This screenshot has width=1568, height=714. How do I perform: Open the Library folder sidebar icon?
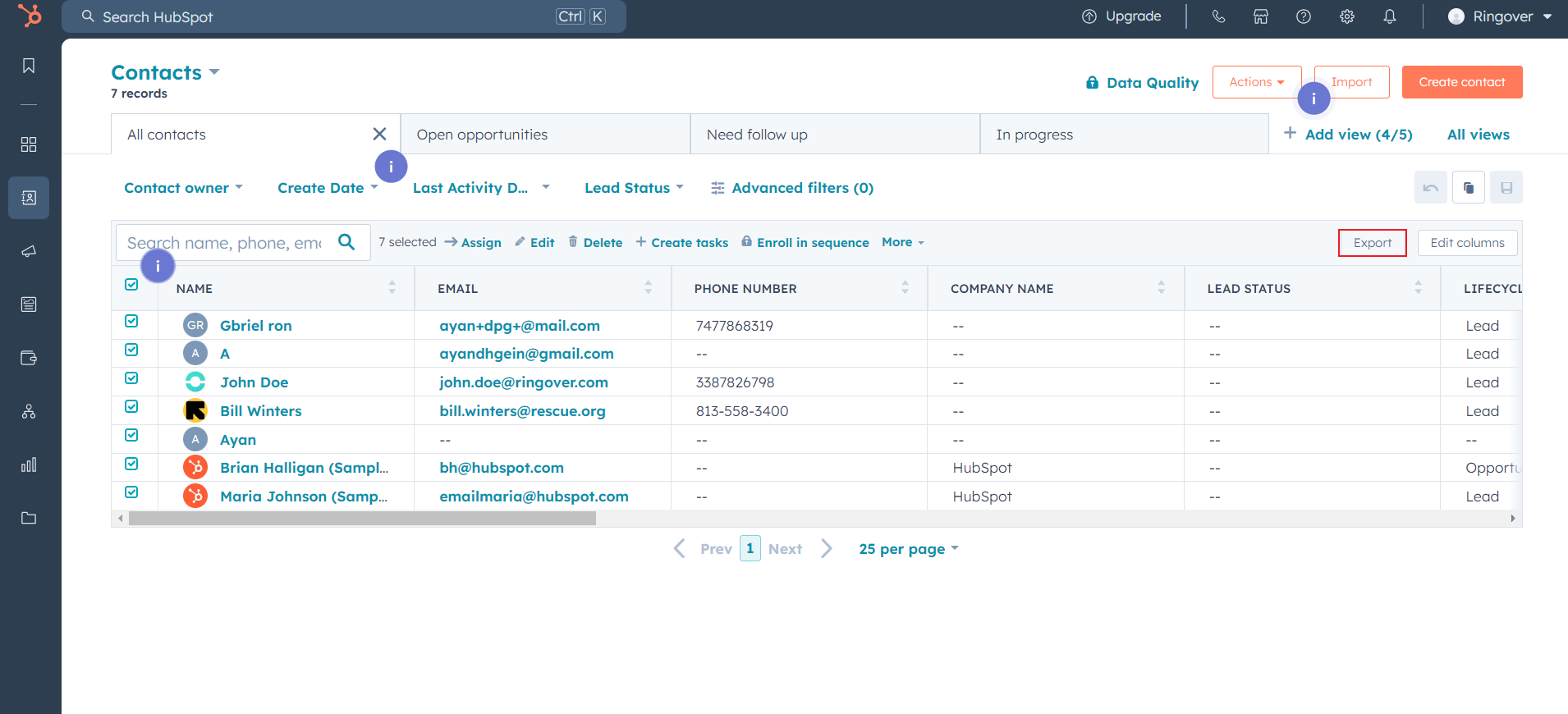click(29, 518)
